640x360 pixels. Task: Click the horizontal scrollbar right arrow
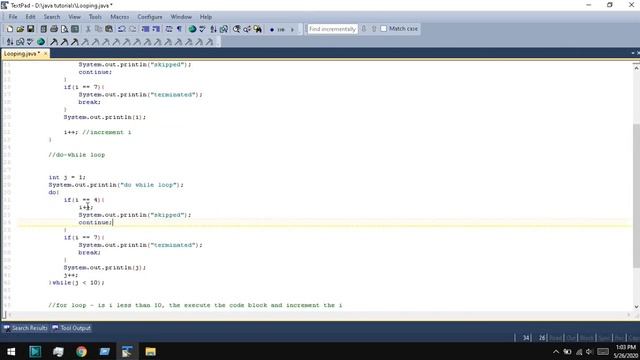(x=629, y=315)
